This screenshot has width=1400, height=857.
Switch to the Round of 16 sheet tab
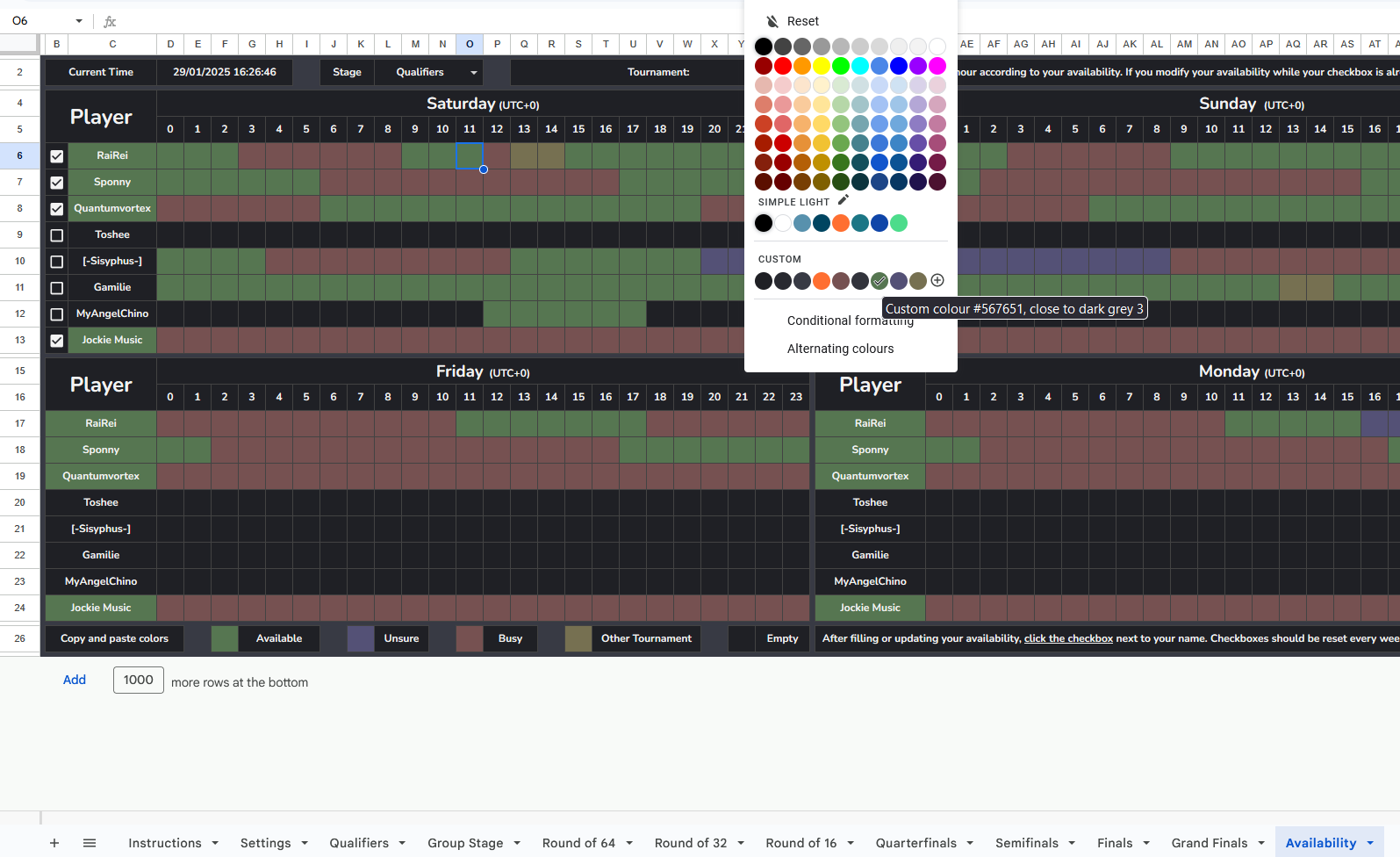pos(801,843)
